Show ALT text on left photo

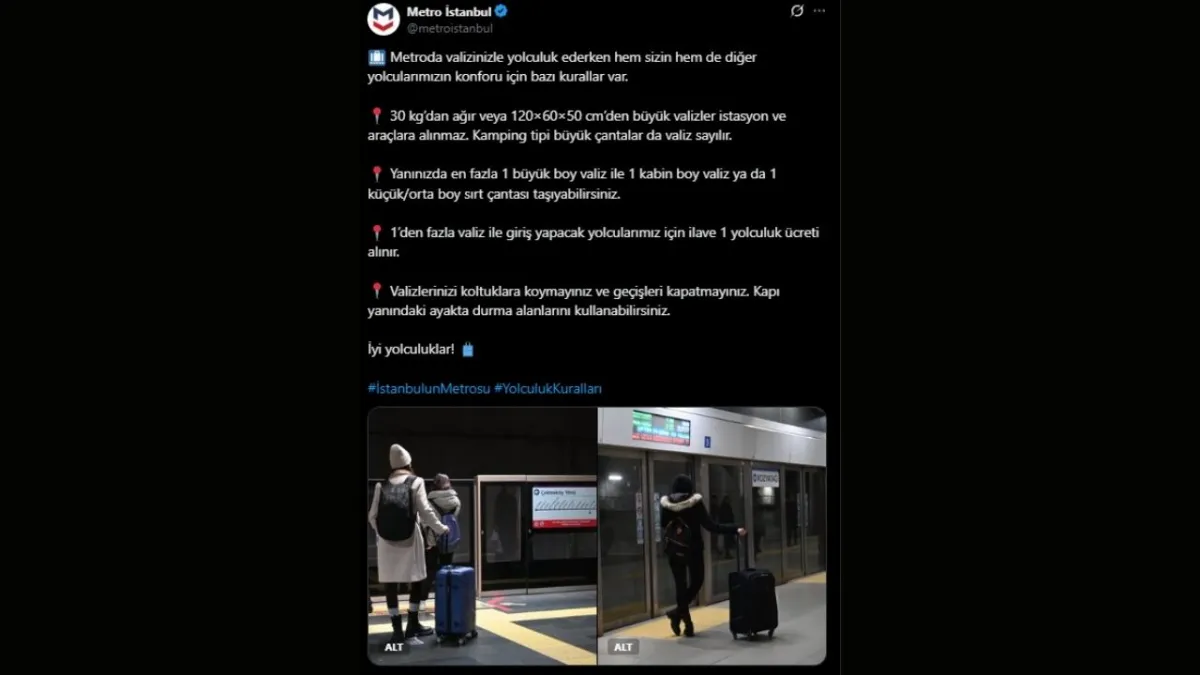pos(395,647)
